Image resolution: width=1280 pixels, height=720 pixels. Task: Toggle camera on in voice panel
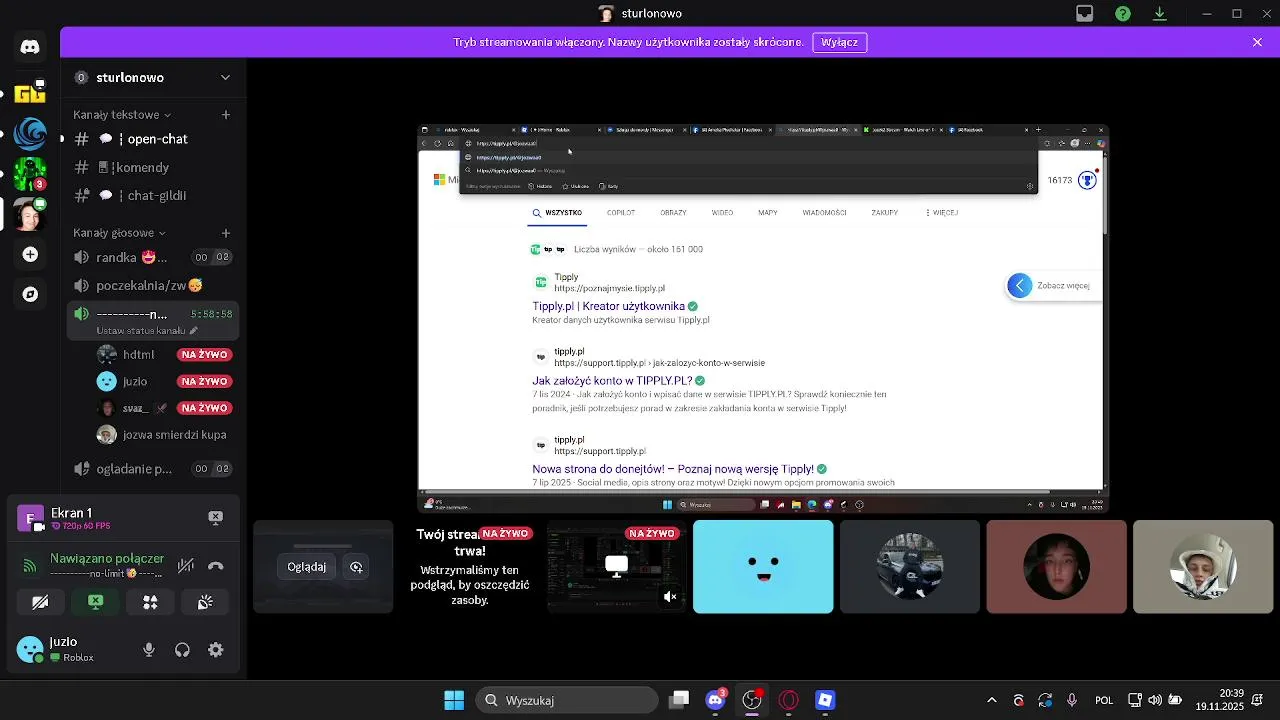[40, 602]
